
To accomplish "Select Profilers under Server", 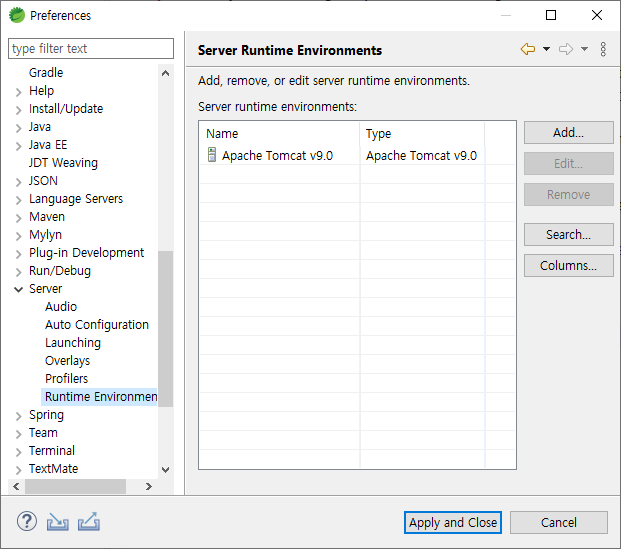I will click(x=66, y=379).
